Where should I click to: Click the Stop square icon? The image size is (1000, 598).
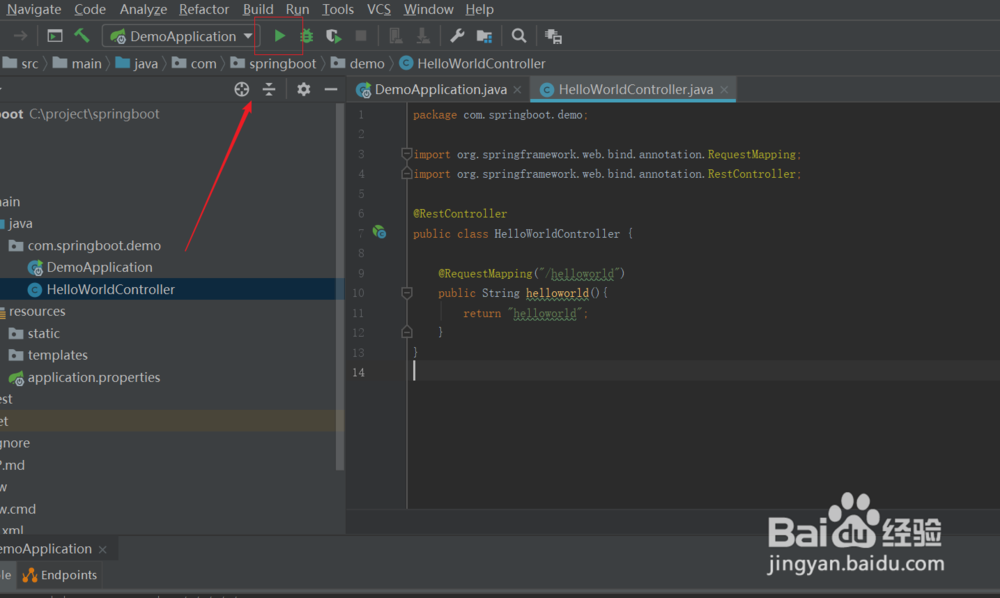[x=361, y=36]
